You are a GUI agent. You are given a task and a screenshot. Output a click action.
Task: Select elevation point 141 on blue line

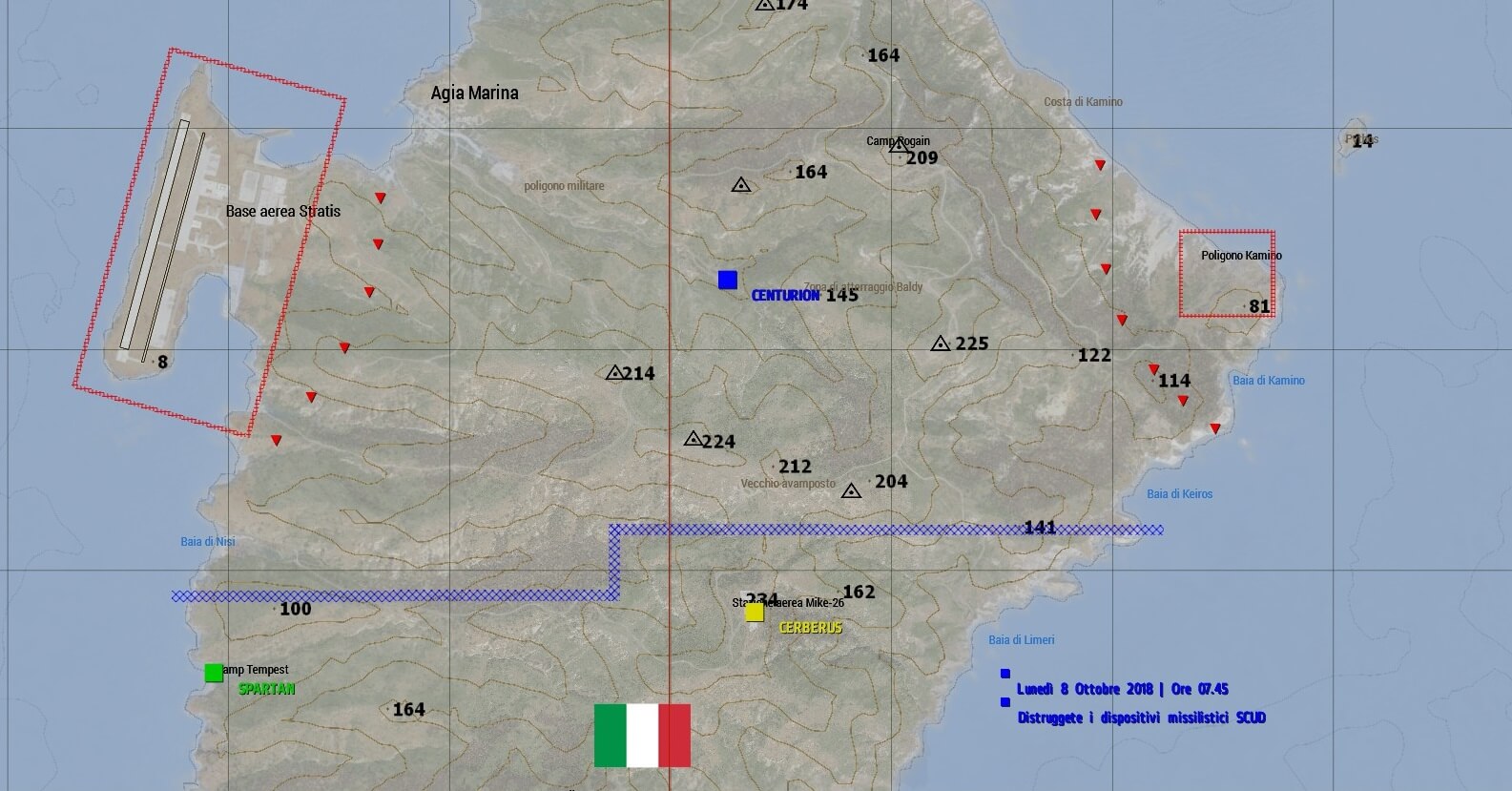1040,528
